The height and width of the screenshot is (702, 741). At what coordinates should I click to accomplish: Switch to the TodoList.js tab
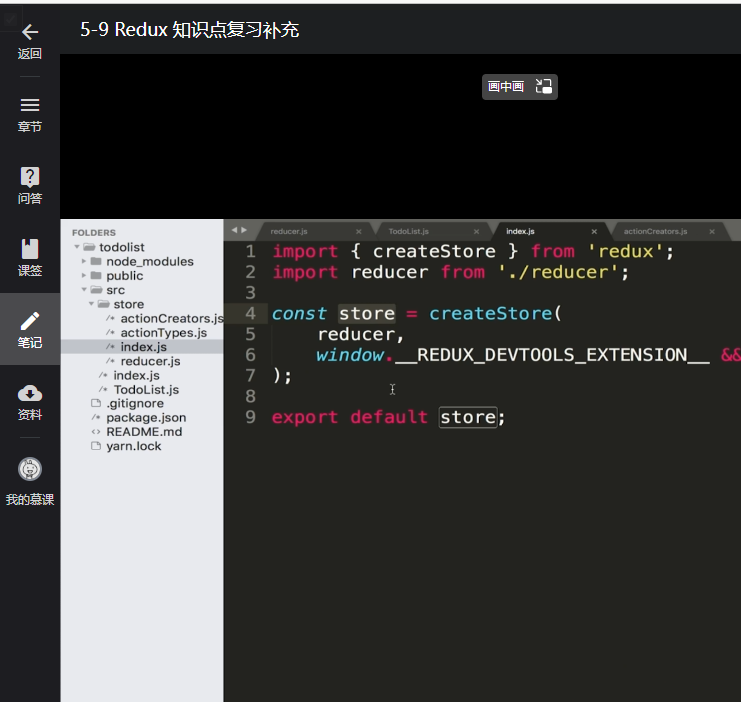pyautogui.click(x=408, y=231)
